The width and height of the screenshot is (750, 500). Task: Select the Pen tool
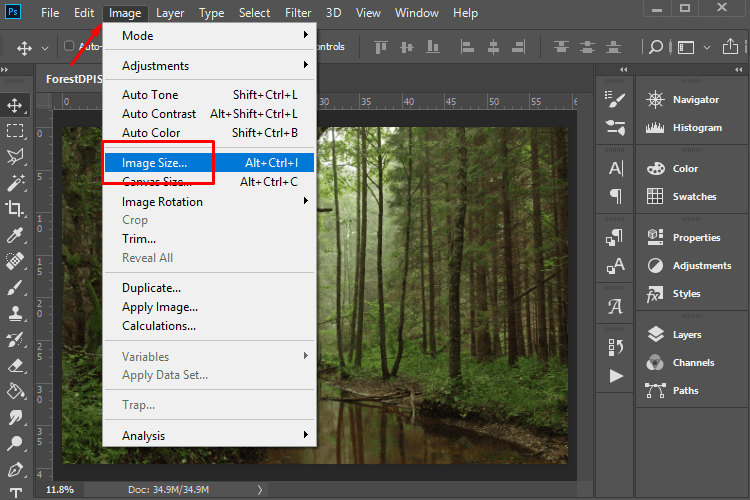(x=15, y=469)
